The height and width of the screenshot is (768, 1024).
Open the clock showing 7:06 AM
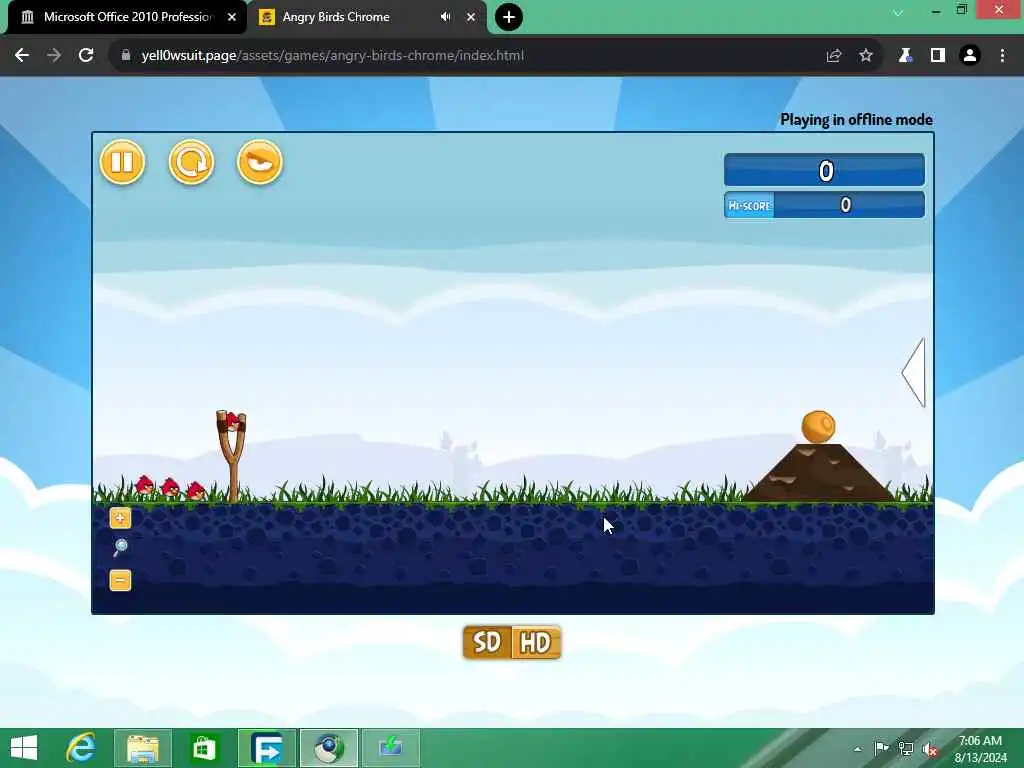[x=980, y=749]
